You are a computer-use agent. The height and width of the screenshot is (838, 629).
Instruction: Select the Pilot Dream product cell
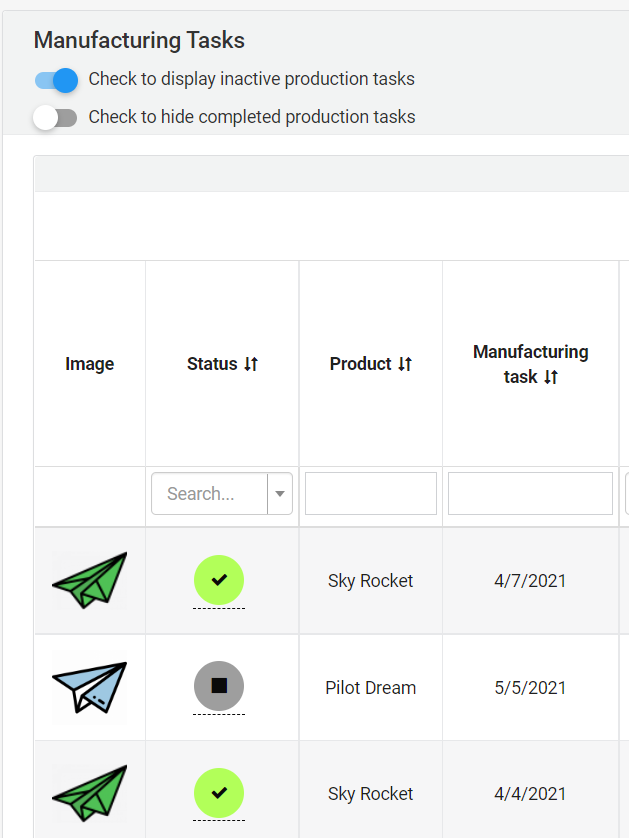[x=371, y=688]
